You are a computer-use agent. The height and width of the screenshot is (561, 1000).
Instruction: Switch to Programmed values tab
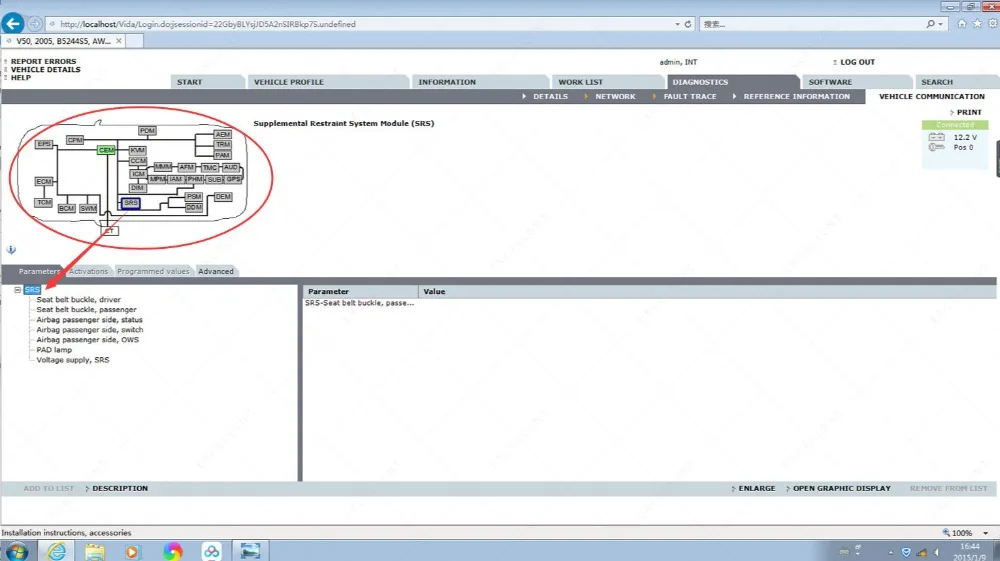point(153,272)
